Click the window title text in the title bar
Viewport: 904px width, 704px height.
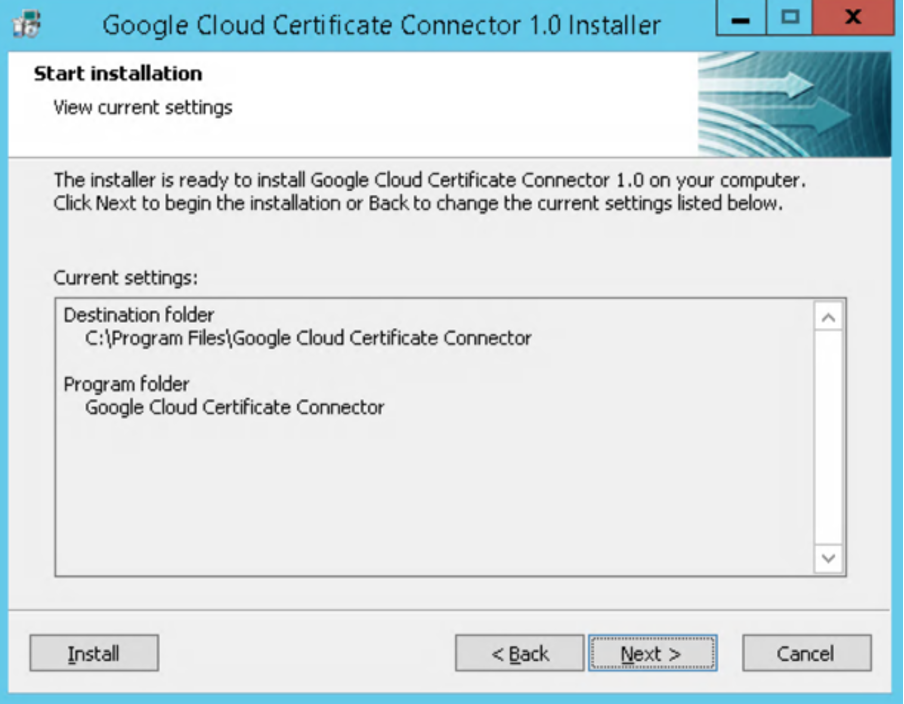pos(381,23)
